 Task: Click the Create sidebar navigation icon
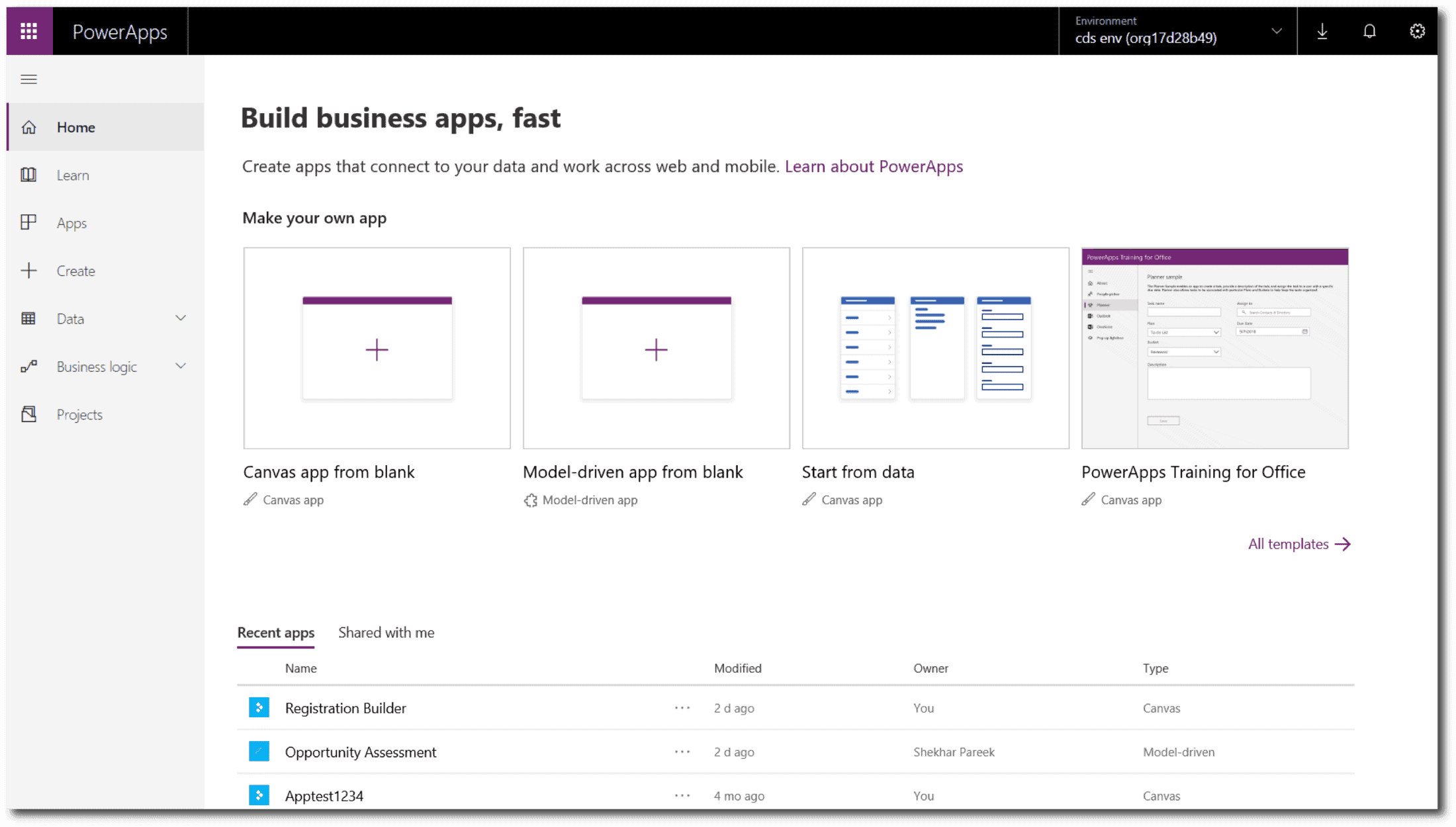(29, 270)
